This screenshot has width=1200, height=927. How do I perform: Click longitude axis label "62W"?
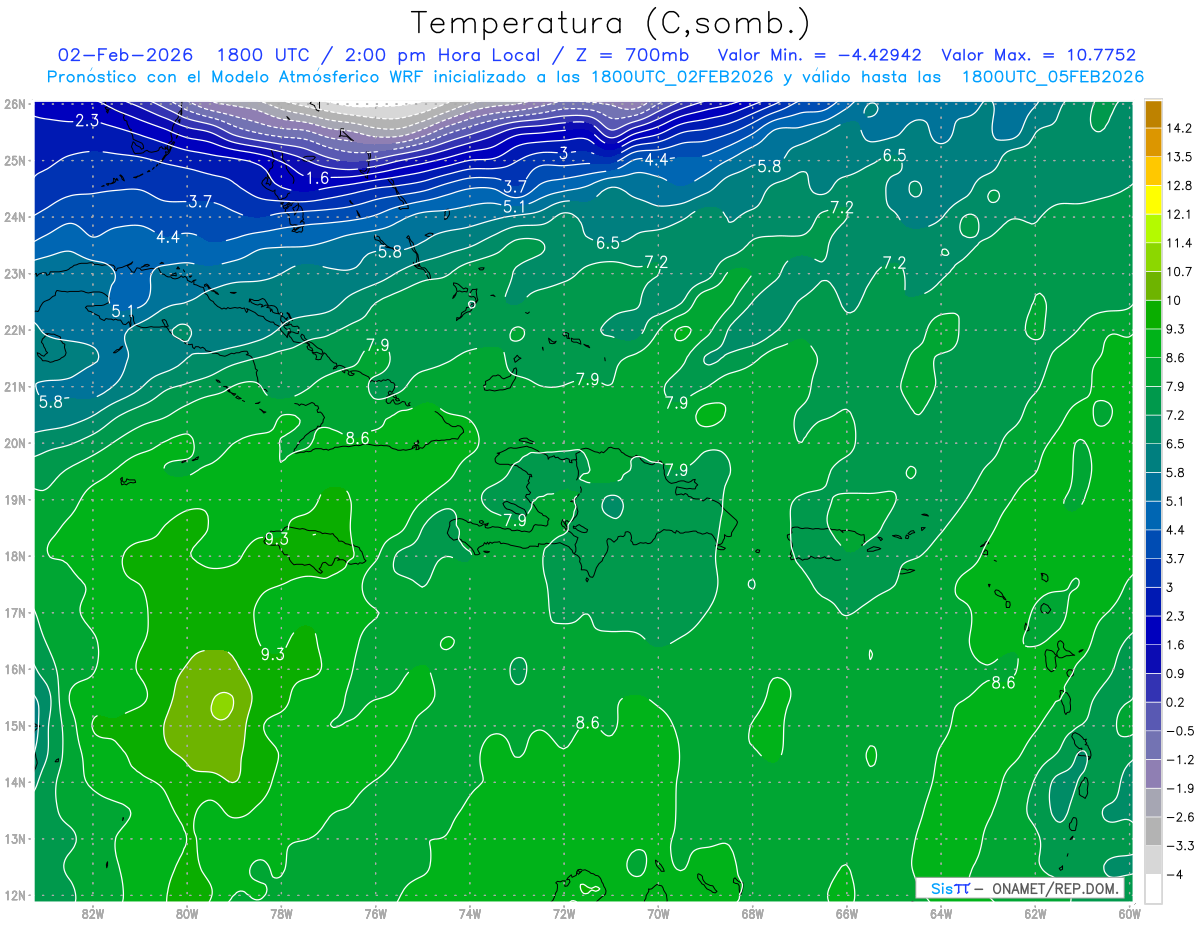1035,913
